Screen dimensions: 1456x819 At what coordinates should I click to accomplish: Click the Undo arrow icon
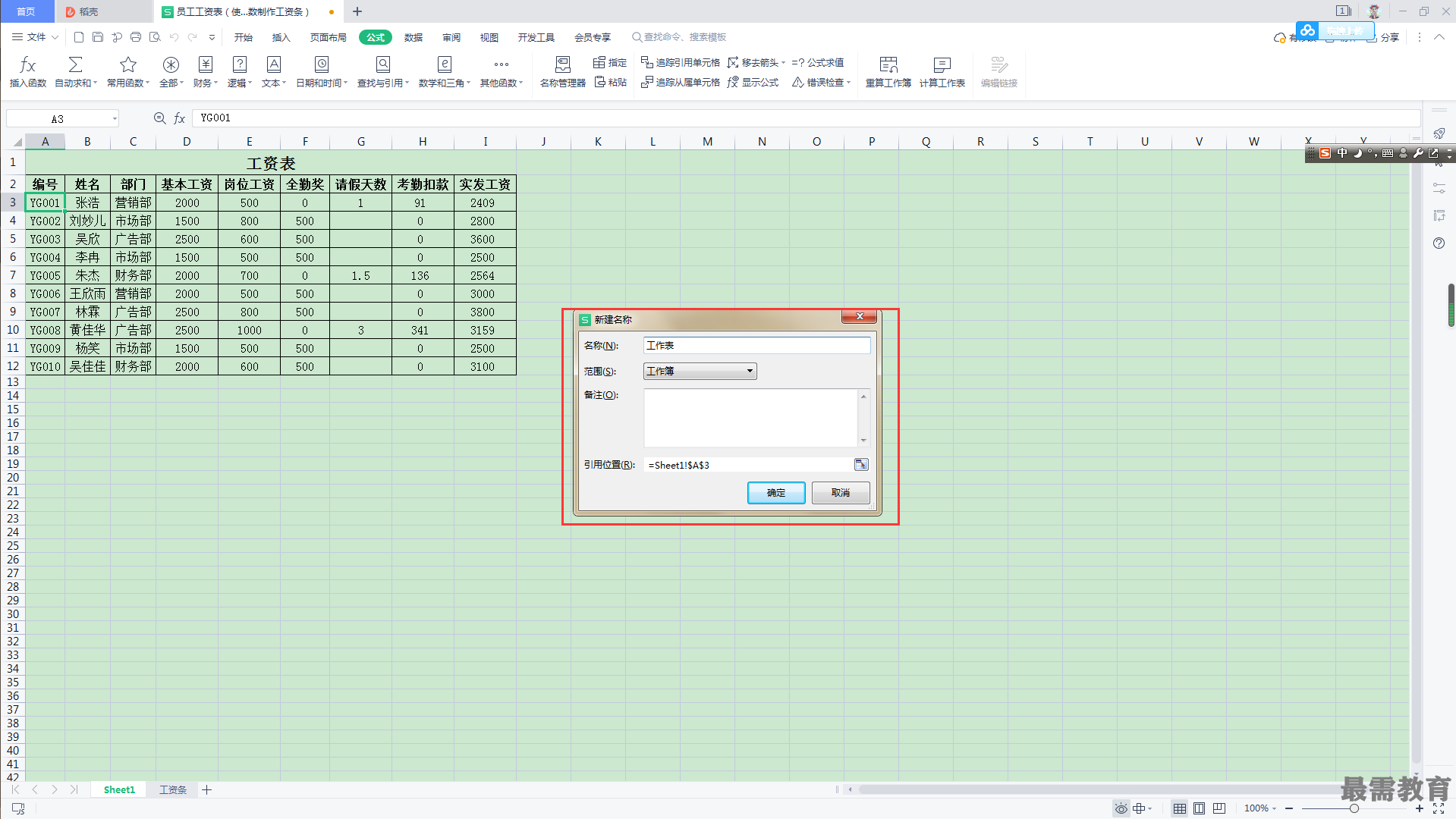tap(174, 37)
